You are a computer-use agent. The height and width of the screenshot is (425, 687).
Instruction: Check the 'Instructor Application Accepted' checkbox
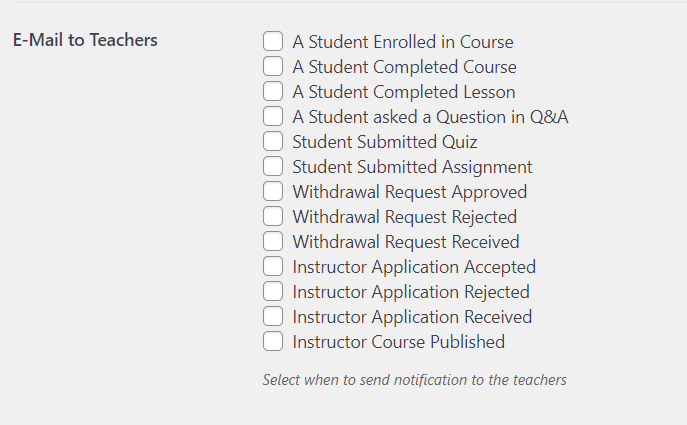(273, 267)
